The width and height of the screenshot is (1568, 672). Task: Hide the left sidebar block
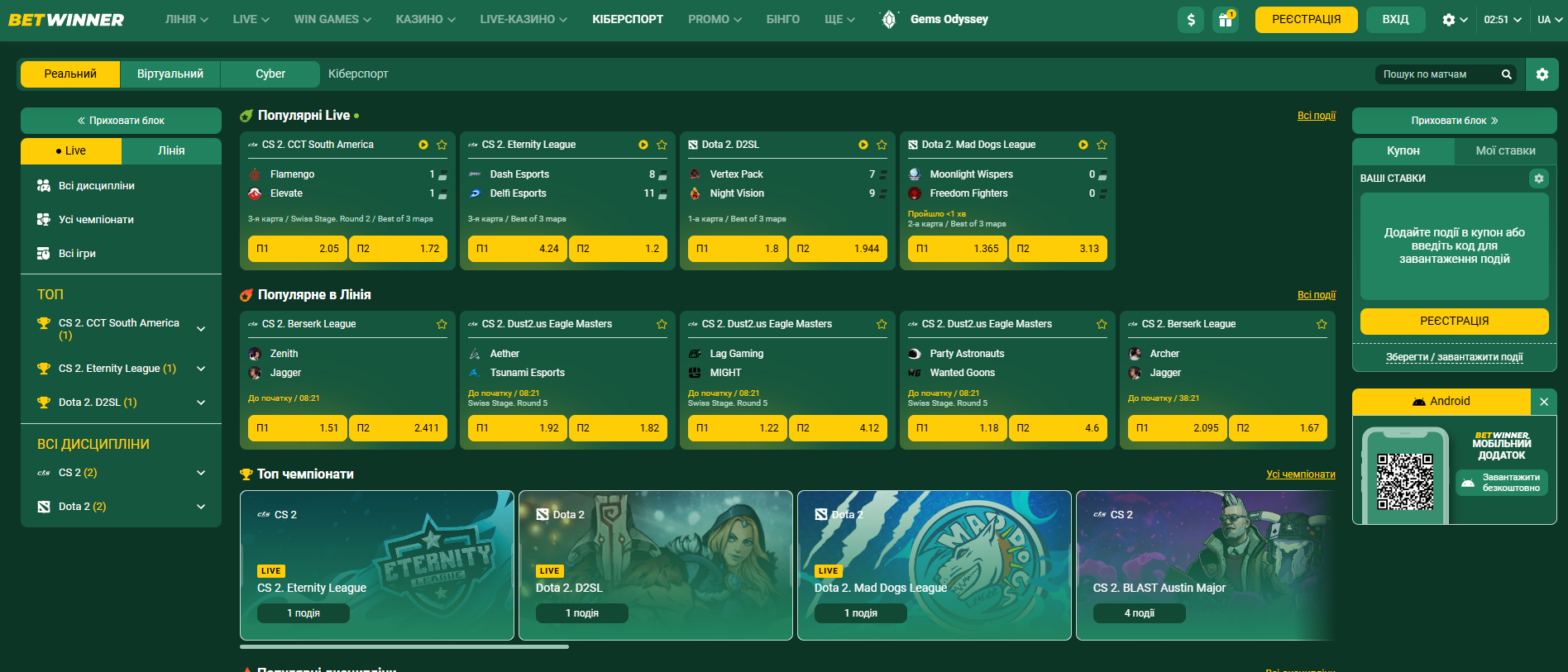click(121, 121)
